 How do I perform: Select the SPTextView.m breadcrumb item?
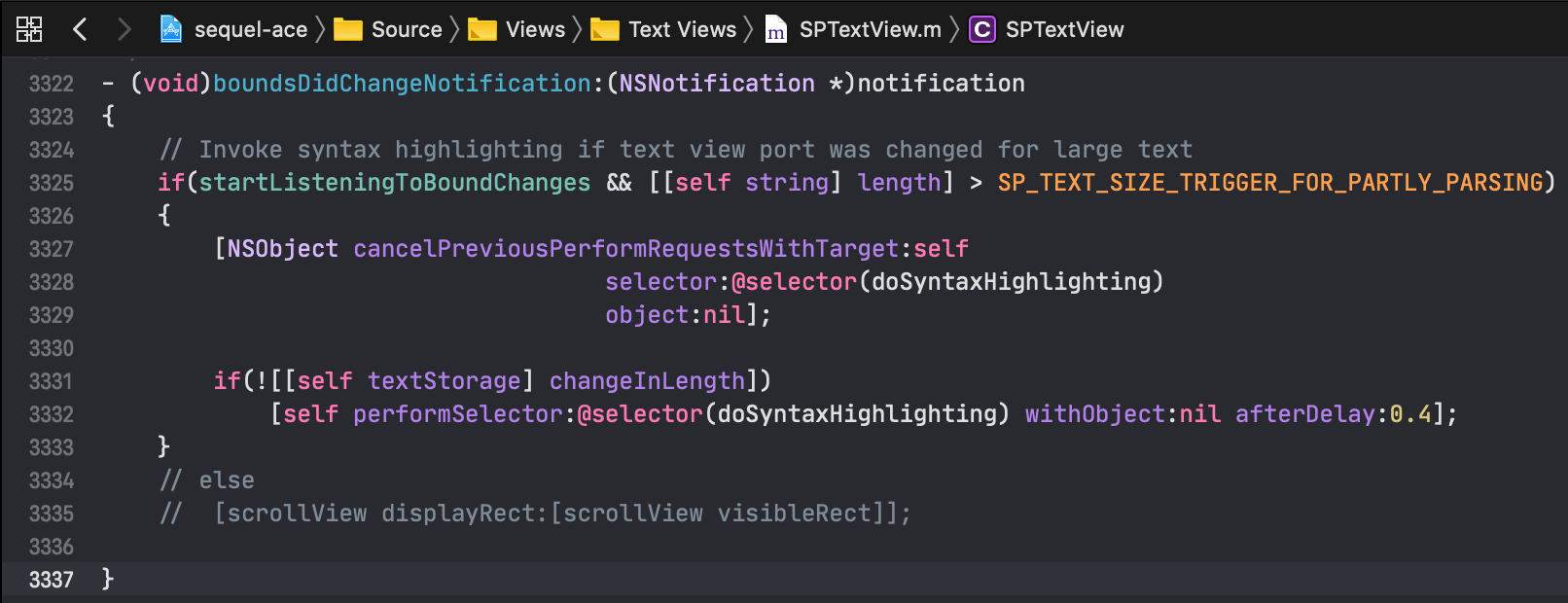[871, 29]
